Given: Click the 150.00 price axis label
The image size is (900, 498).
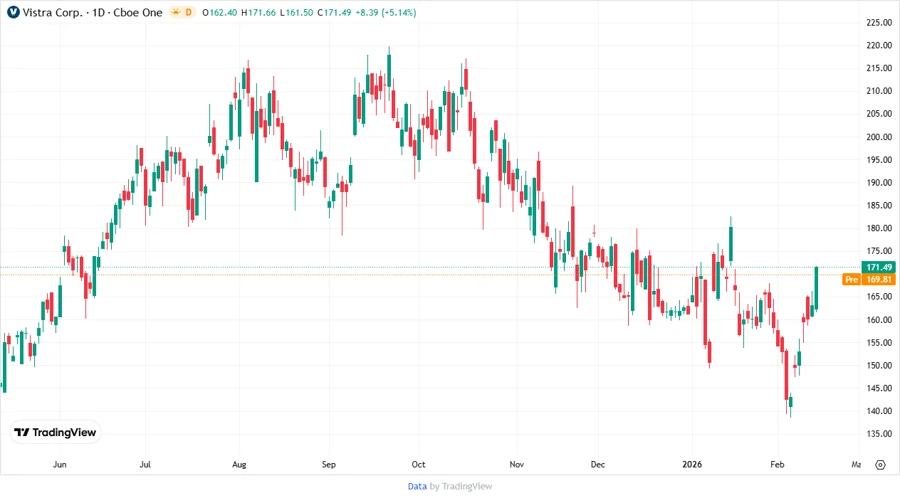Looking at the screenshot, I should click(879, 365).
